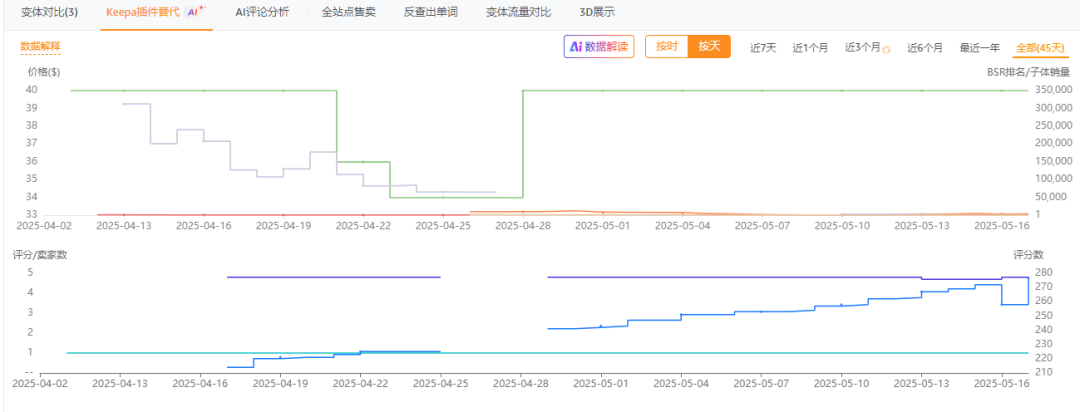
Task: Select the 反查出单词 tab
Action: 431,13
